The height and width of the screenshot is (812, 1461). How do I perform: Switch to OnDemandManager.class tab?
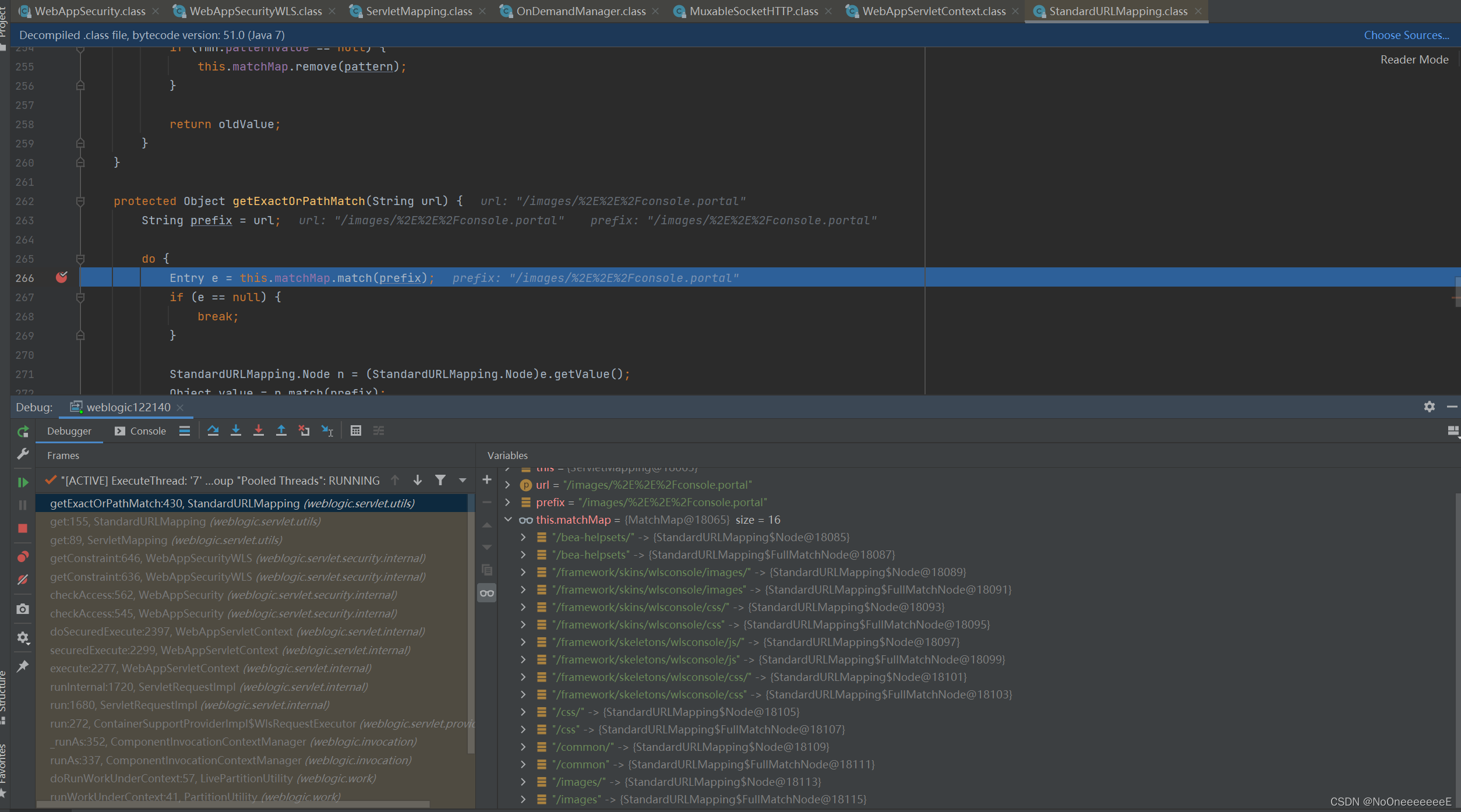581,11
